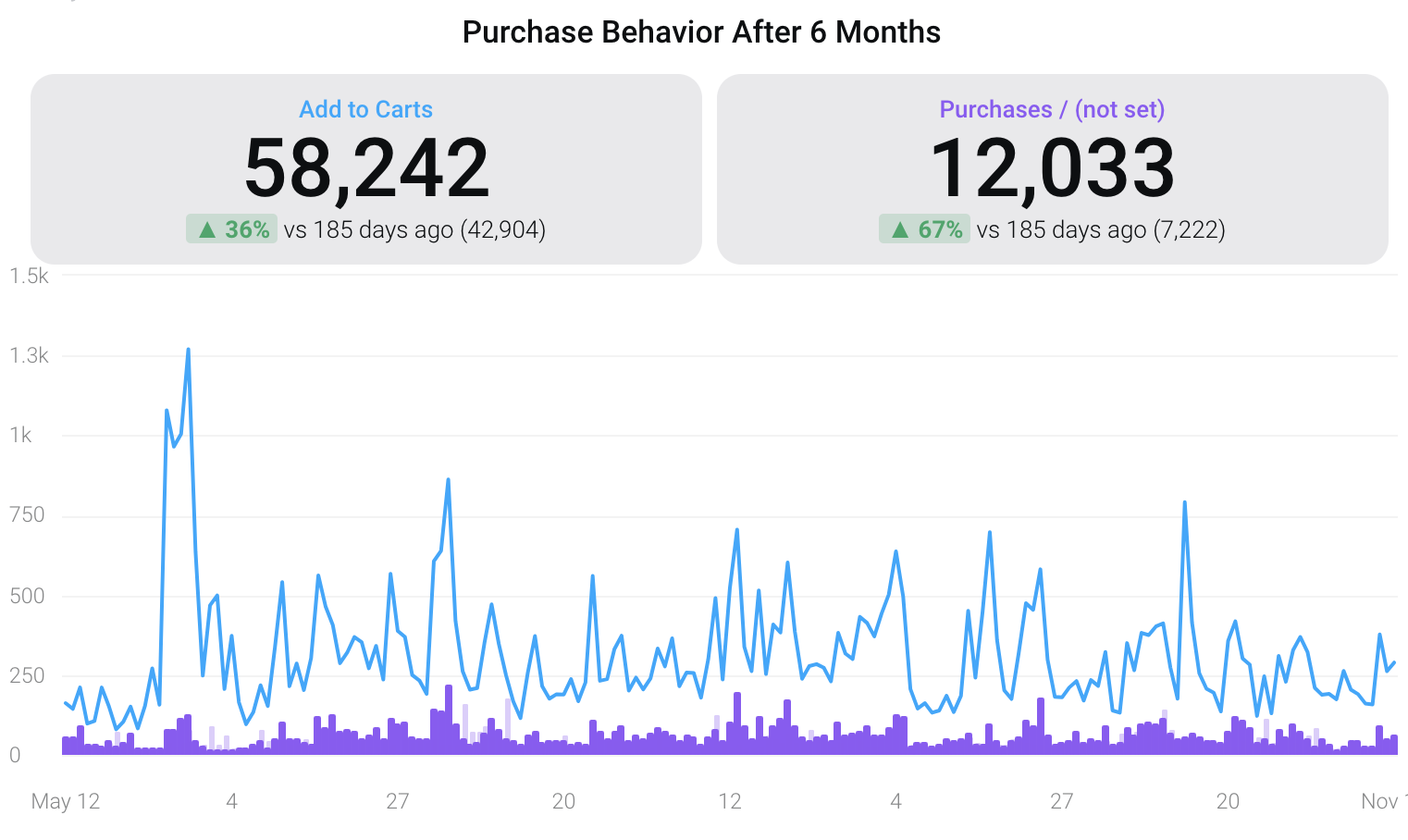
Task: Click the 12,033 purchases value
Action: 1052,168
